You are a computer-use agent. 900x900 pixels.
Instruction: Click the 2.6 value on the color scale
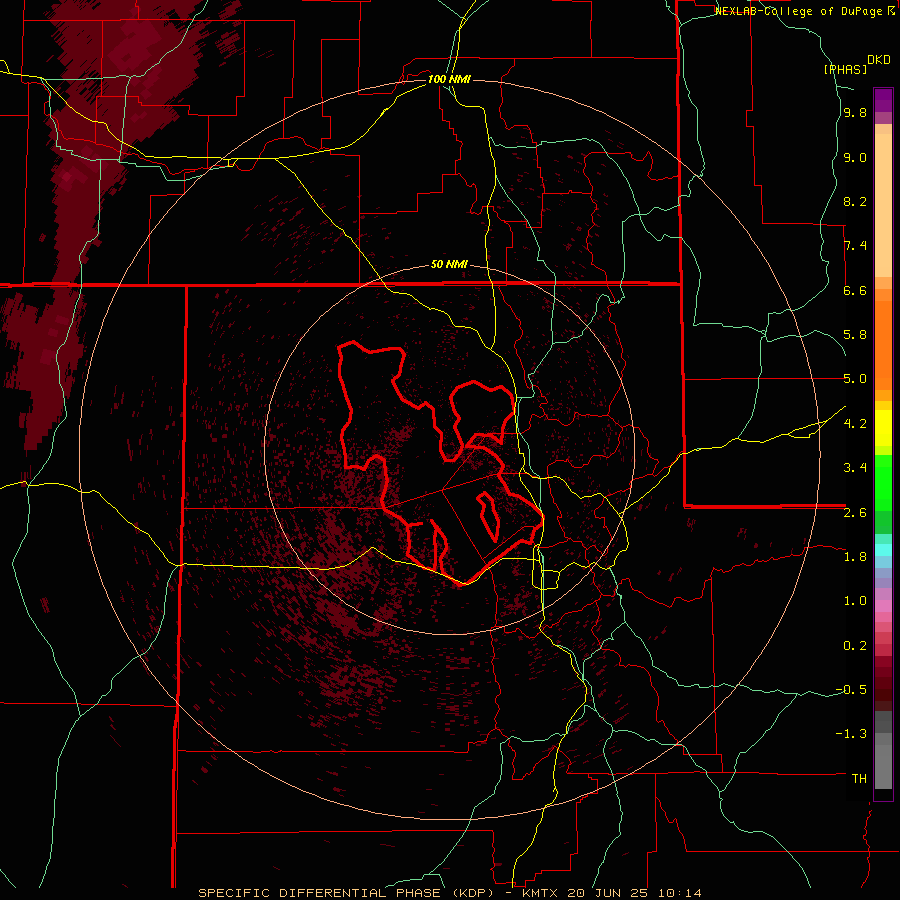tap(855, 513)
